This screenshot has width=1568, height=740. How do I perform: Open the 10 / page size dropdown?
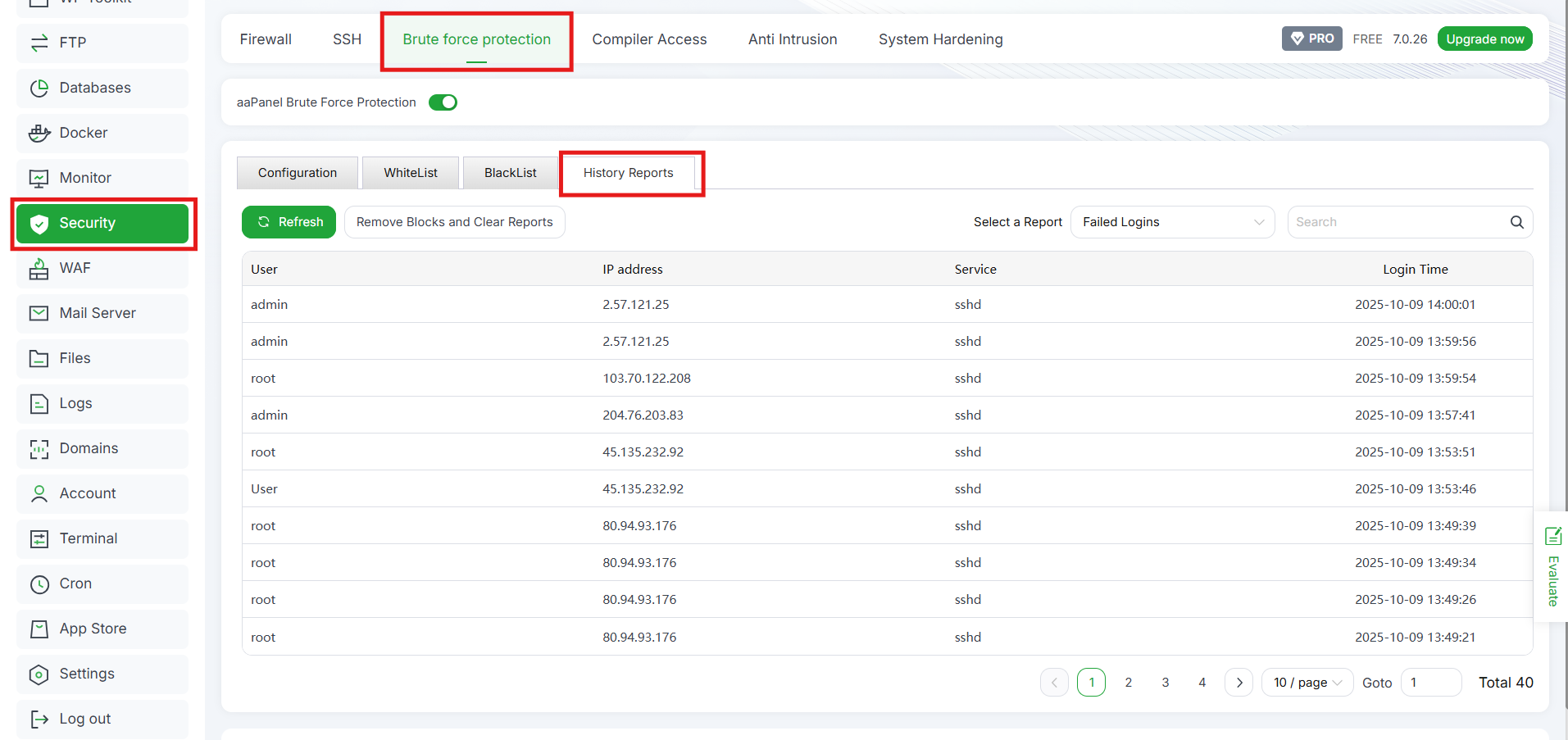point(1307,683)
